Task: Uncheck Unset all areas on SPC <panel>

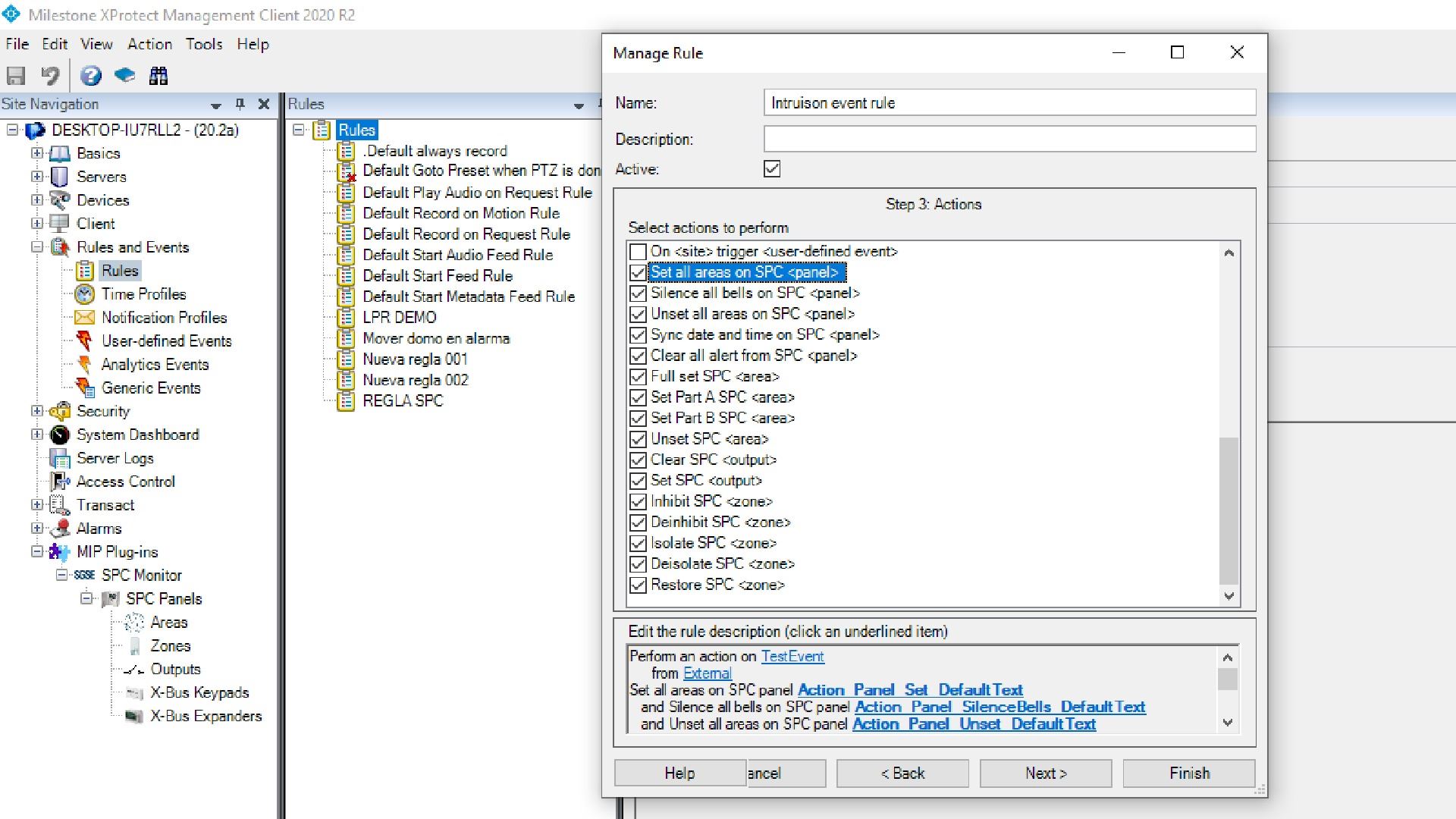Action: tap(639, 315)
